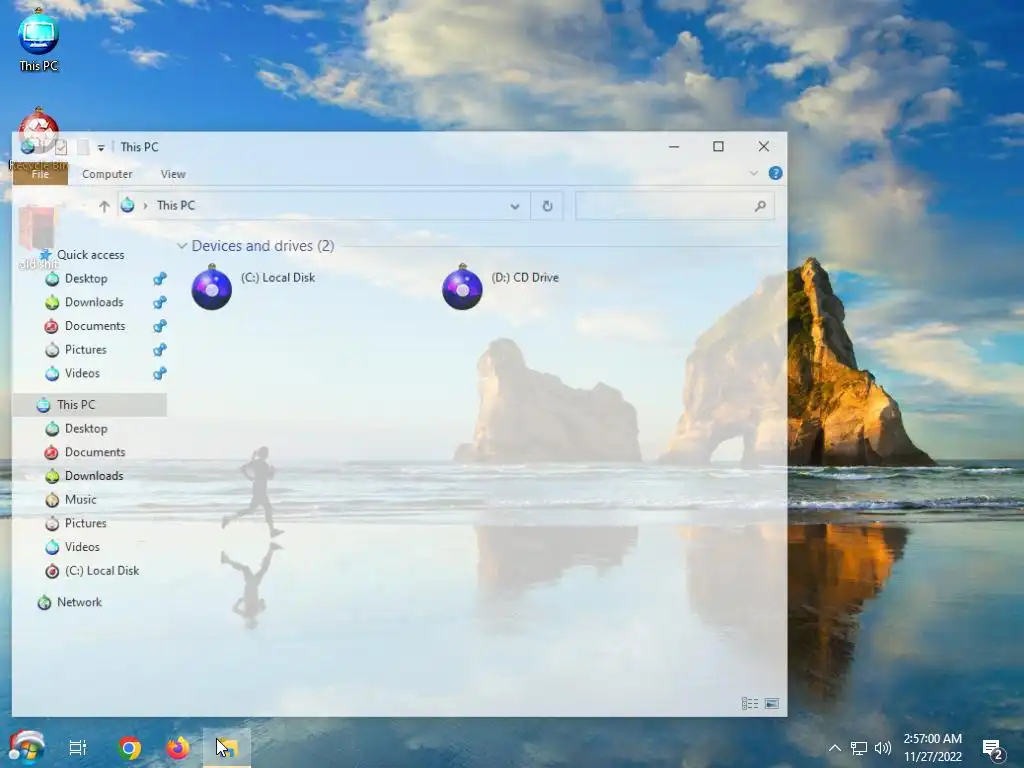Viewport: 1024px width, 768px height.
Task: Open the volume control in system tray
Action: pyautogui.click(x=883, y=748)
